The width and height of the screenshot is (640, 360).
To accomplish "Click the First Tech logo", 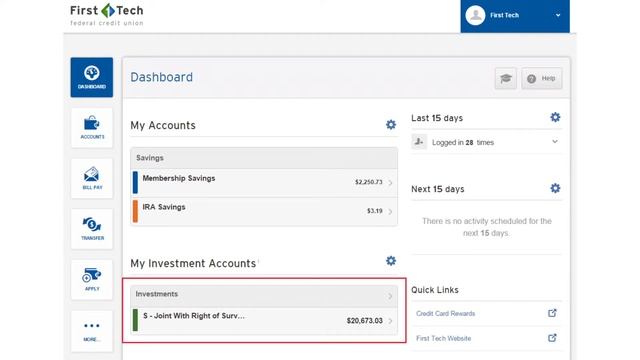I will click(107, 15).
